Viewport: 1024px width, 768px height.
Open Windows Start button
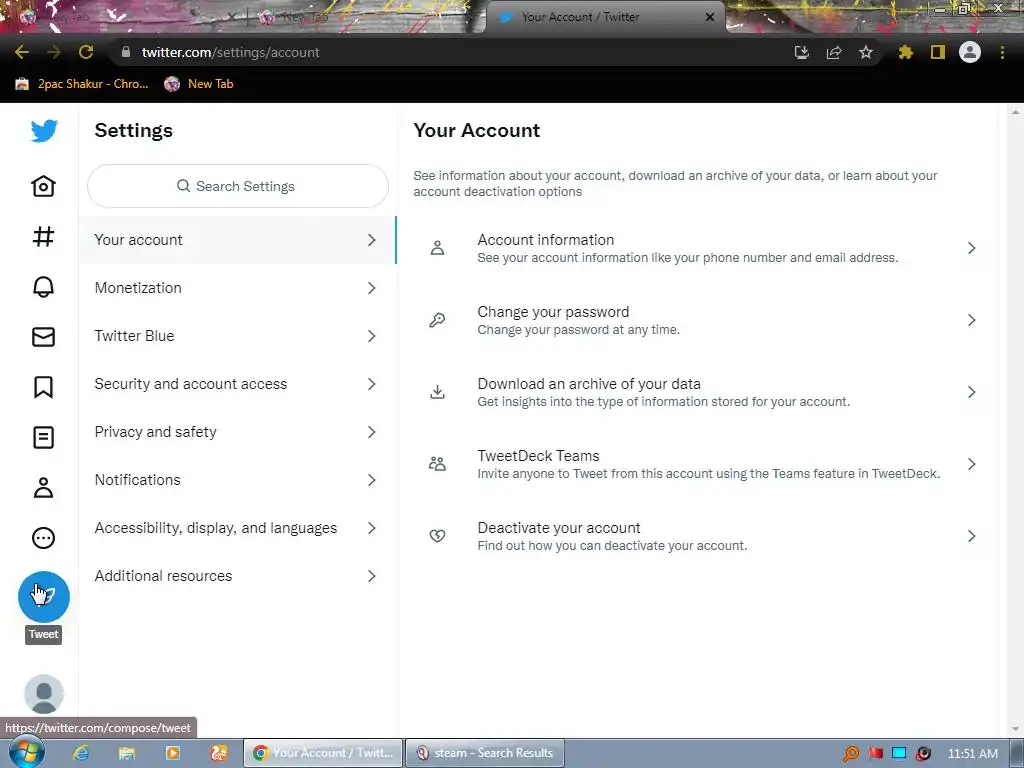coord(26,752)
